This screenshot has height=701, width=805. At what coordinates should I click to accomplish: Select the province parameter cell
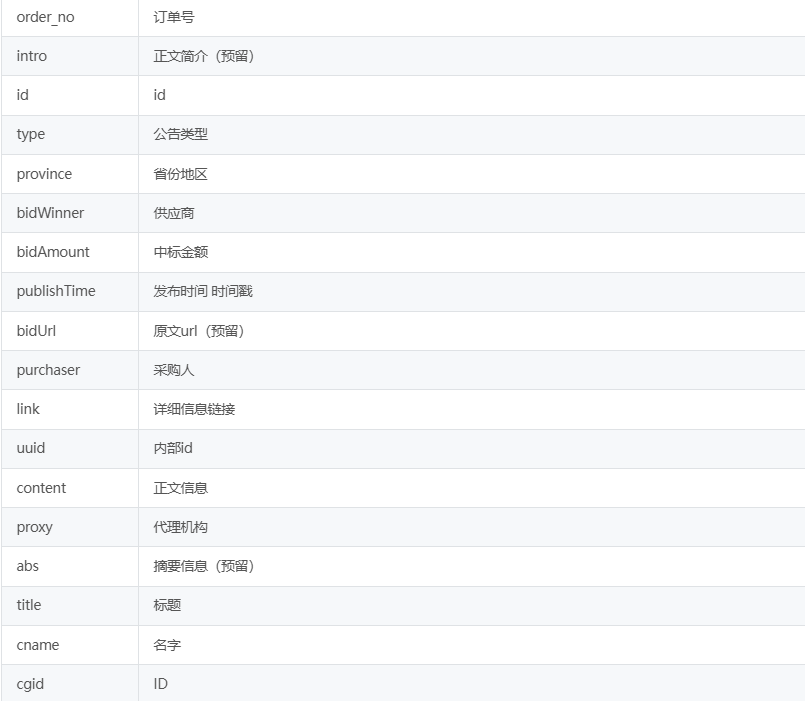44,174
